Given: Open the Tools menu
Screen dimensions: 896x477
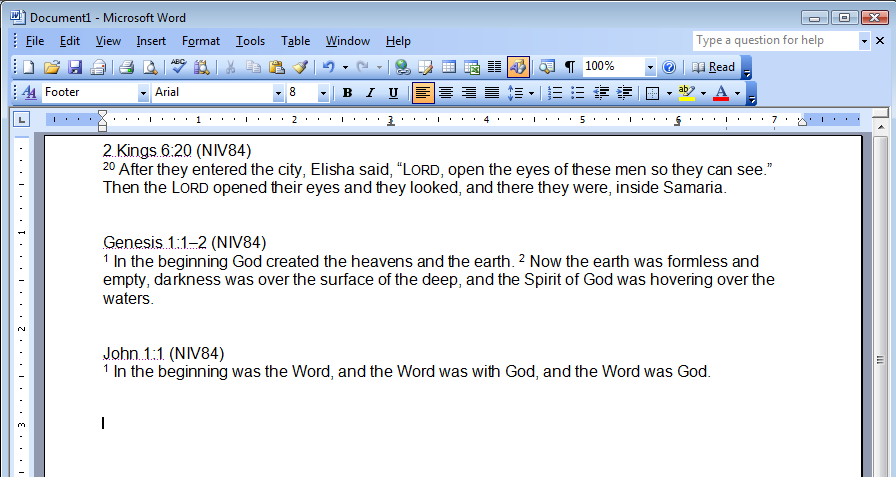Looking at the screenshot, I should click(x=250, y=41).
